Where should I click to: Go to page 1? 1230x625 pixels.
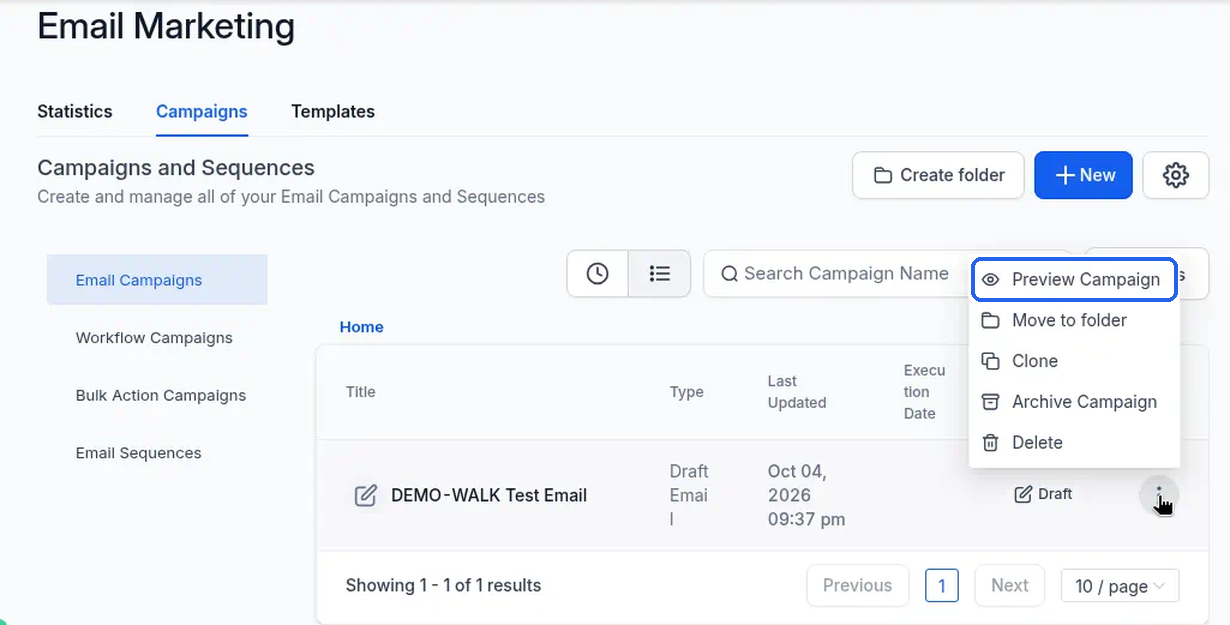pos(942,586)
